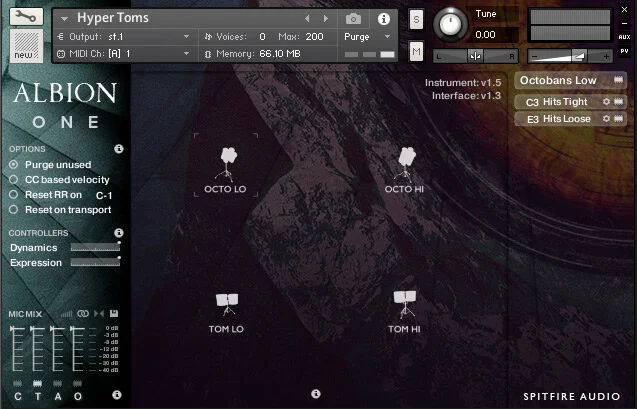Toggle the chip icon for Hits Loose

pos(618,119)
